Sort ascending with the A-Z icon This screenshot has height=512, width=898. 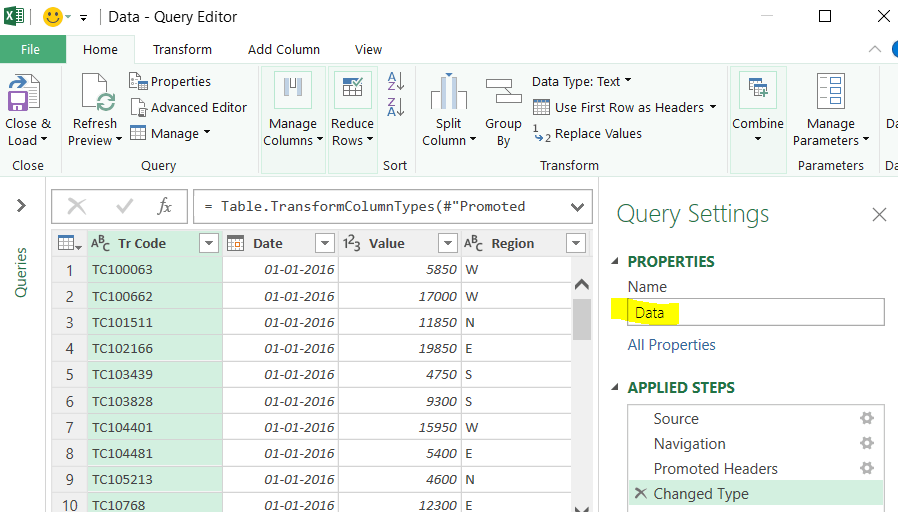click(x=396, y=81)
